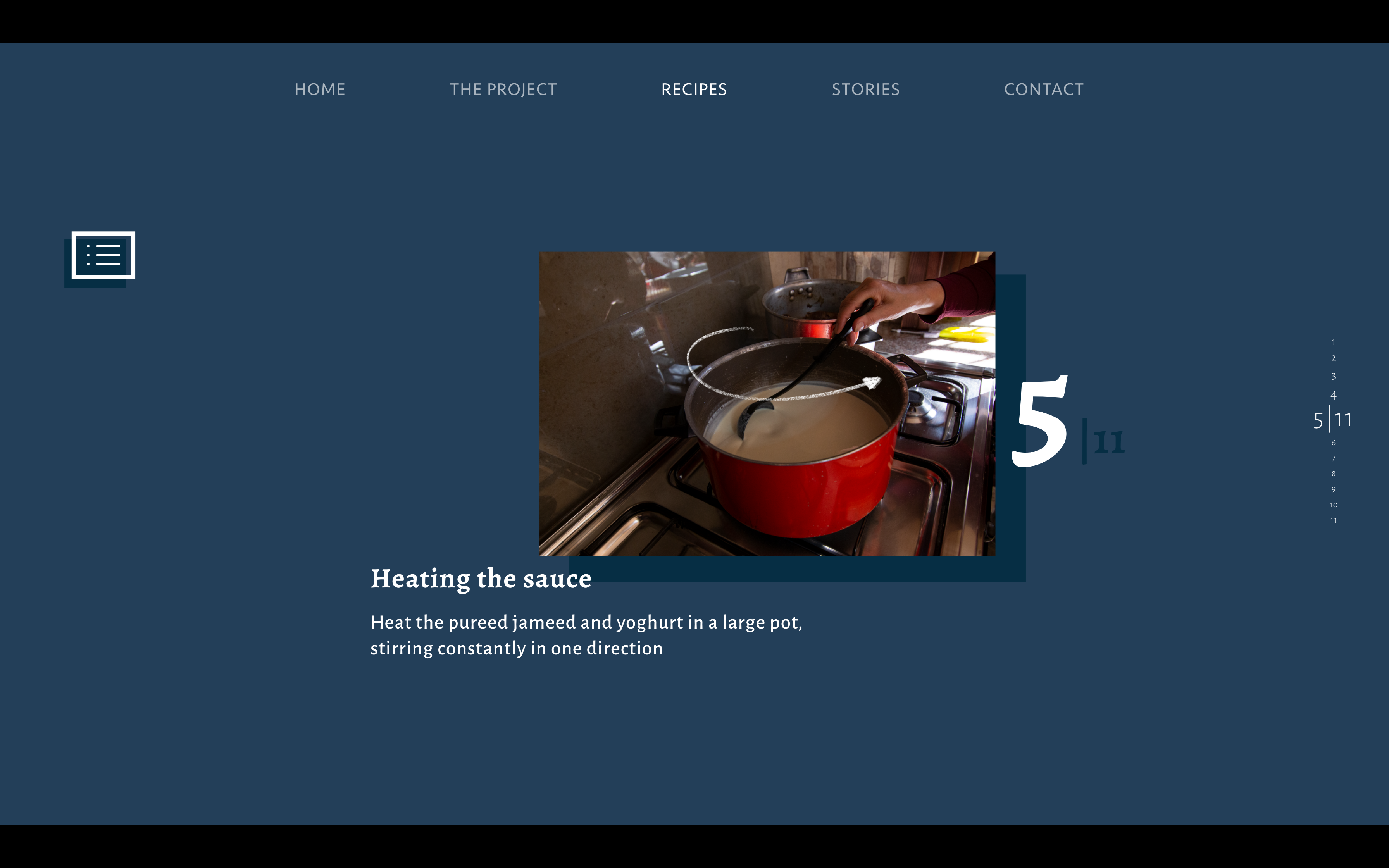Open the CONTACT page link

coord(1043,90)
